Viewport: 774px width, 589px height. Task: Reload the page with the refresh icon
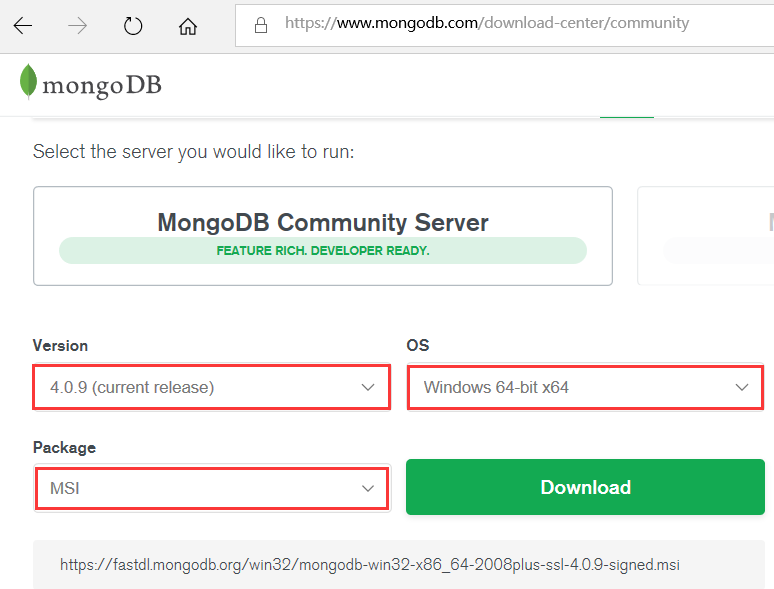pyautogui.click(x=133, y=26)
